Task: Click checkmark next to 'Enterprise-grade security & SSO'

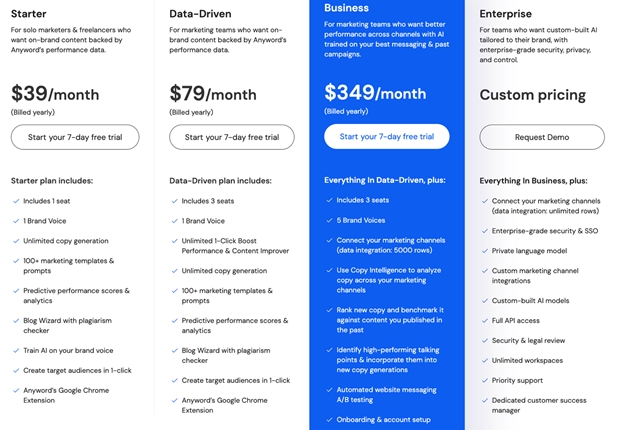Action: coord(485,231)
